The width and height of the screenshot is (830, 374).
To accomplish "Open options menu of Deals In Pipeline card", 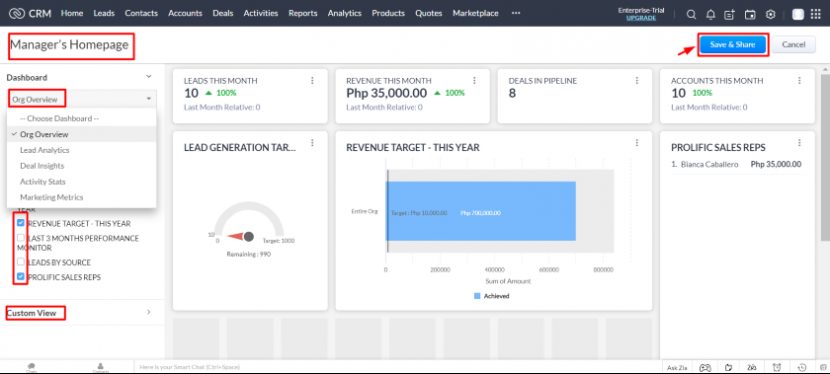I will (637, 80).
